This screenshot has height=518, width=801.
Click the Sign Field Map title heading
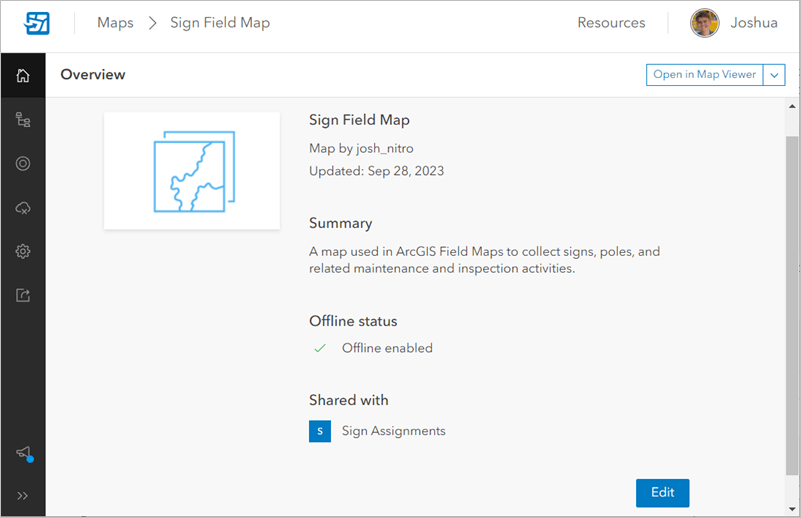pos(359,120)
